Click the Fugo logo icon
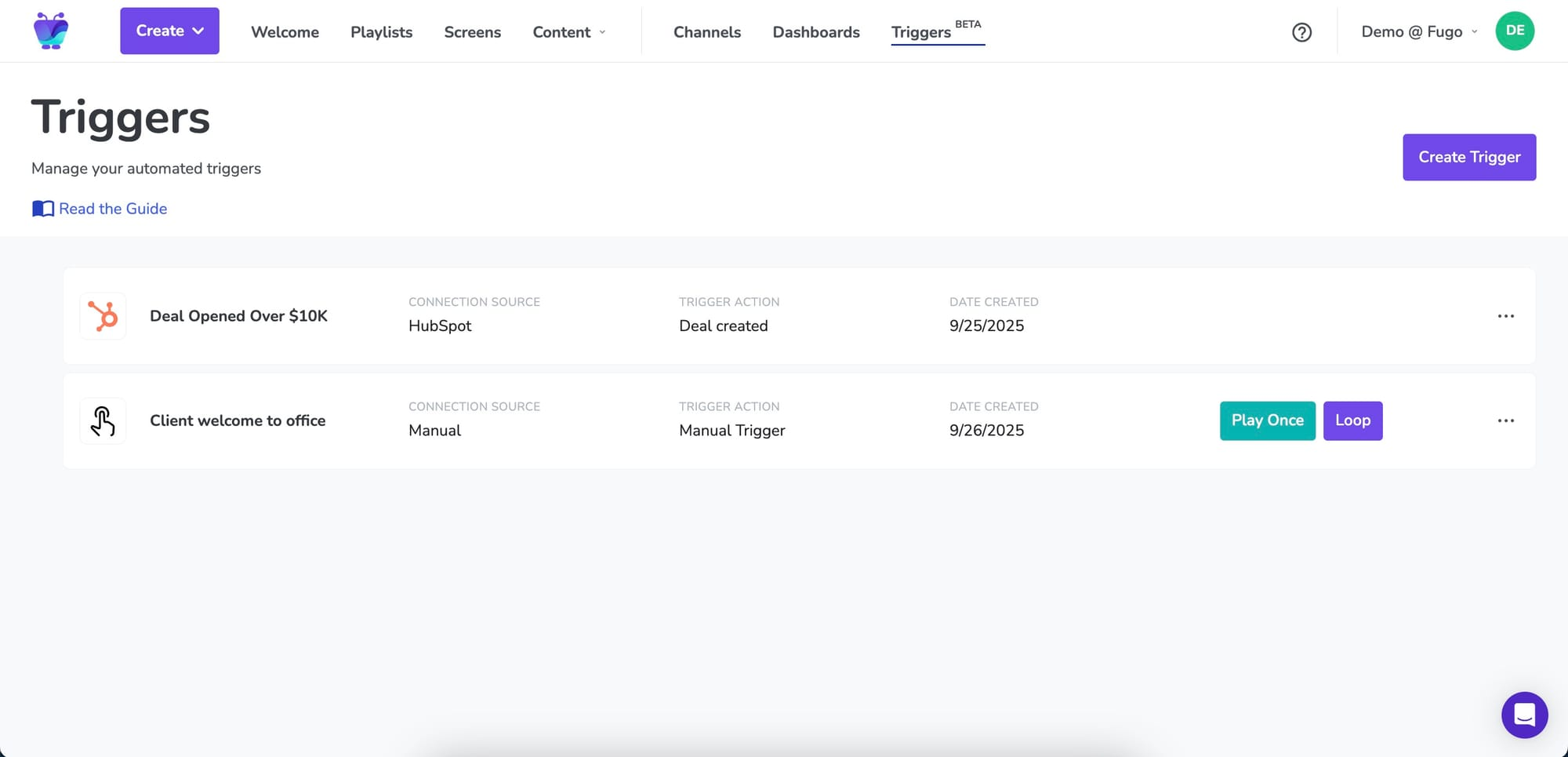1568x757 pixels. tap(51, 31)
